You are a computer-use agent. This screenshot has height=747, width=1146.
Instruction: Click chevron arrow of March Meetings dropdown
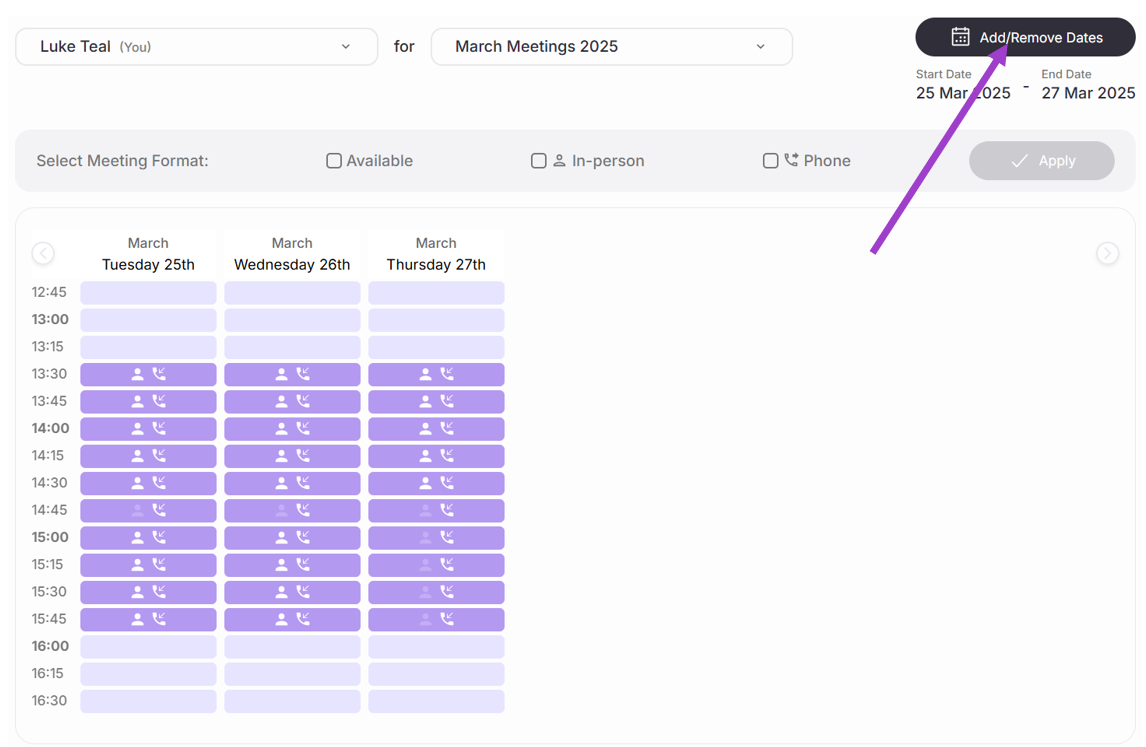[760, 47]
